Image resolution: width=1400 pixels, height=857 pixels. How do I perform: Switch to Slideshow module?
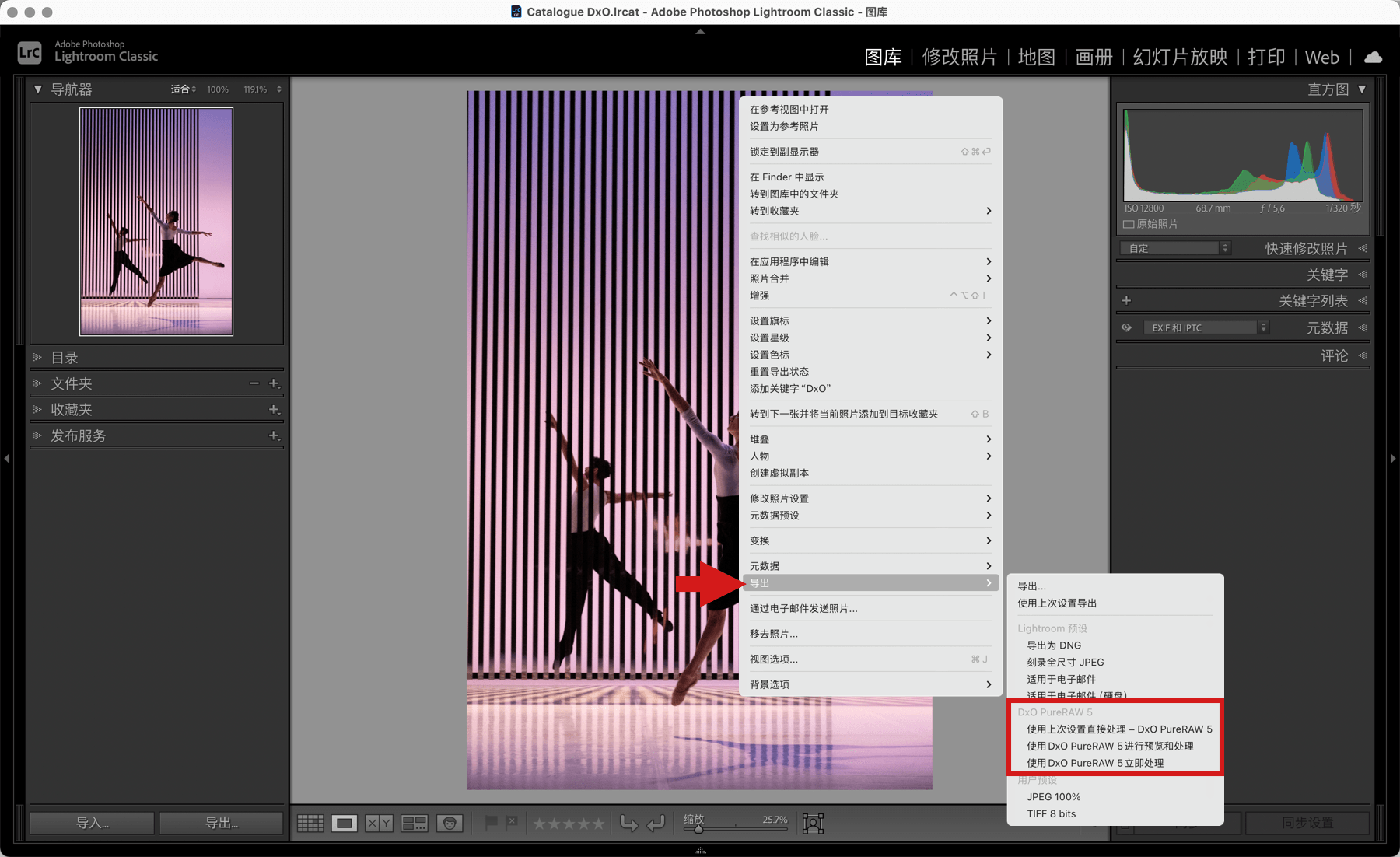(1180, 57)
